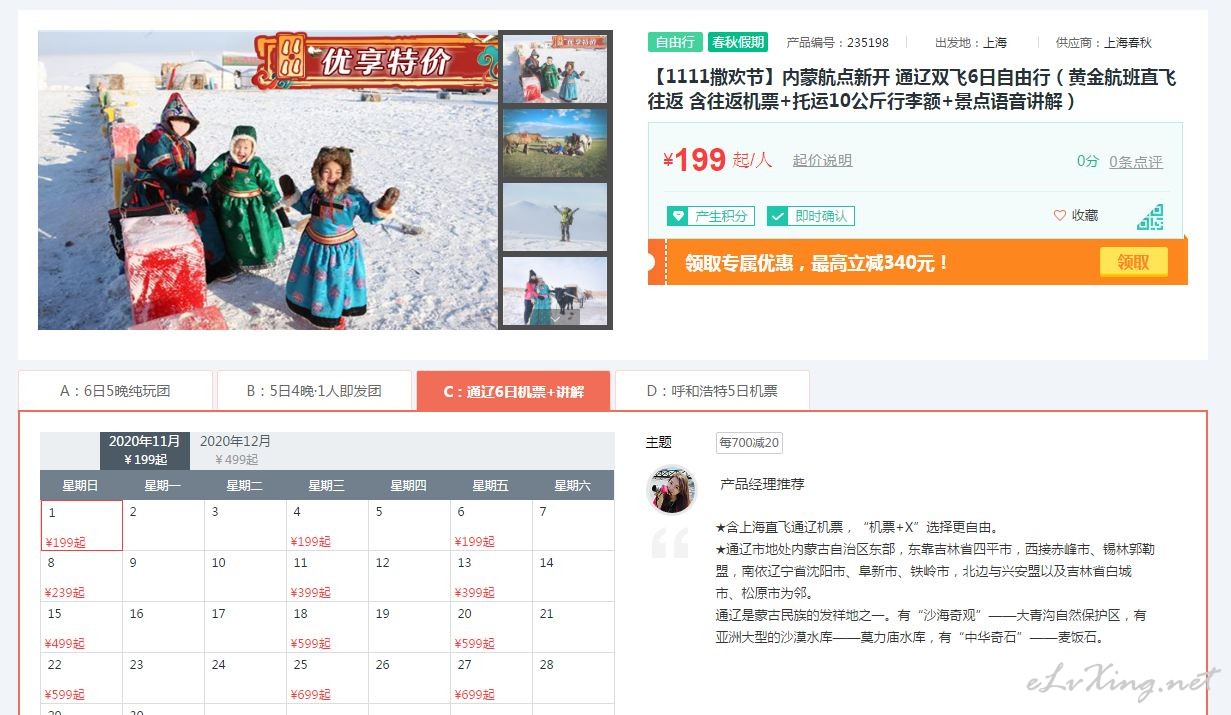This screenshot has width=1231, height=715.
Task: Click the 0分 rating score
Action: [x=1088, y=161]
